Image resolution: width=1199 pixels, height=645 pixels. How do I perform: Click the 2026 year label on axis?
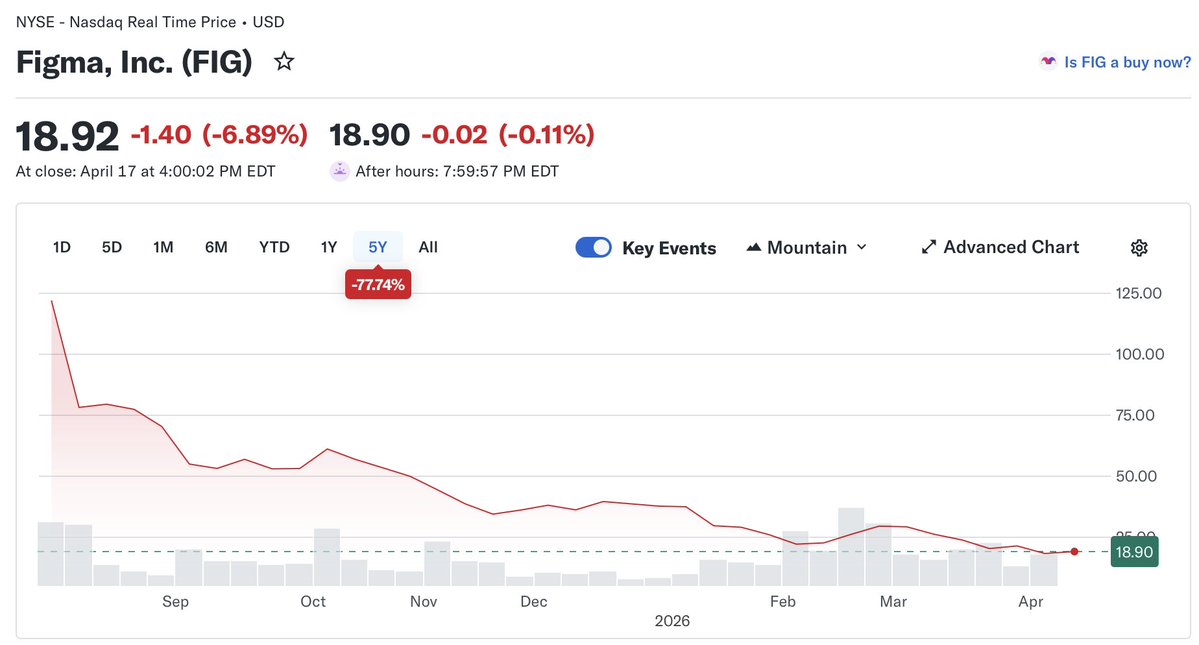click(x=672, y=621)
